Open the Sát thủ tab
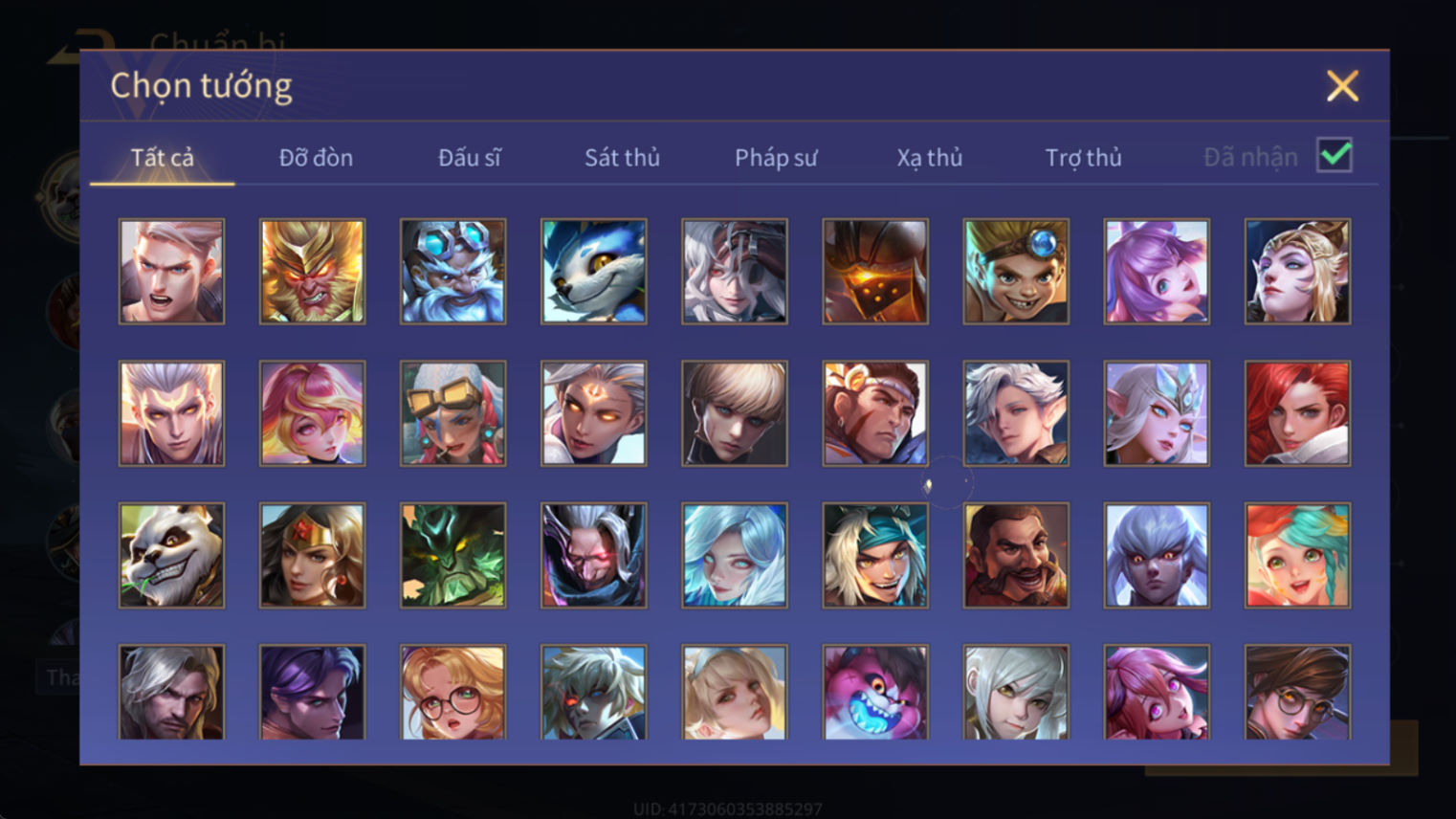Viewport: 1456px width, 819px height. tap(622, 158)
